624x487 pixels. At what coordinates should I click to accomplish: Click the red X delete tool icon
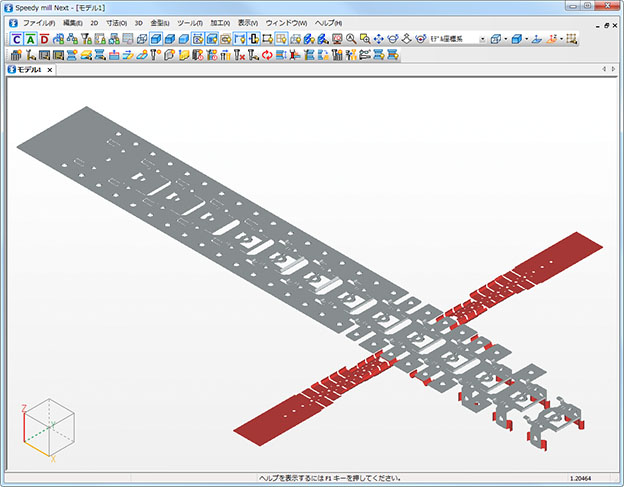[x=240, y=55]
